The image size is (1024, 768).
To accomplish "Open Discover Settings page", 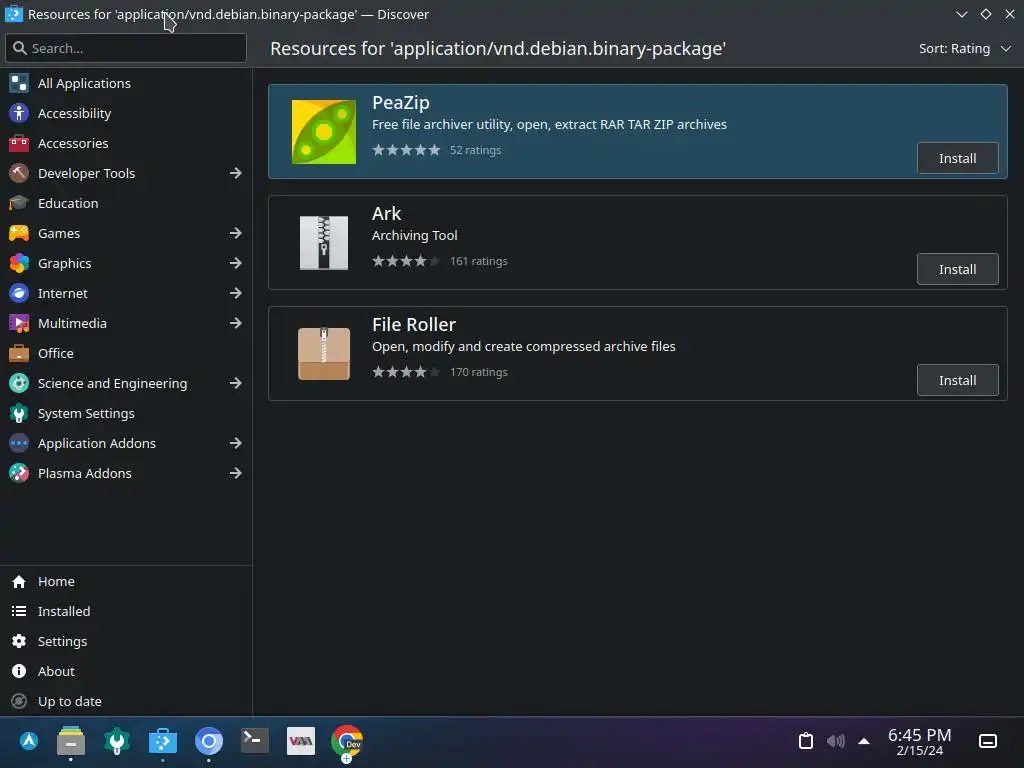I will pos(127,641).
